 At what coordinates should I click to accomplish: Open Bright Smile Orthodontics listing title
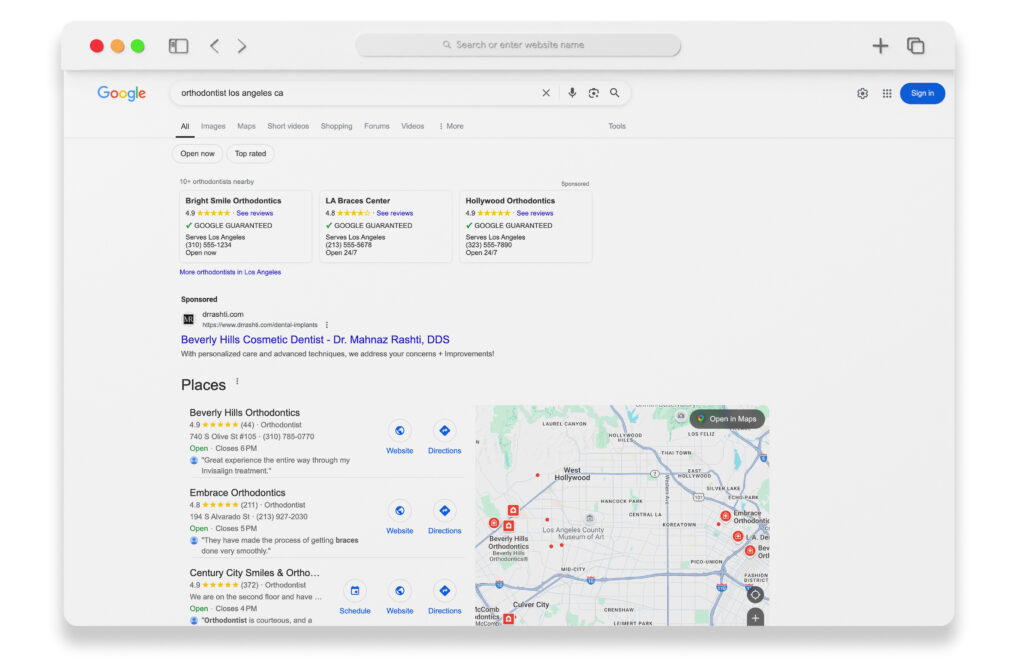click(x=233, y=201)
